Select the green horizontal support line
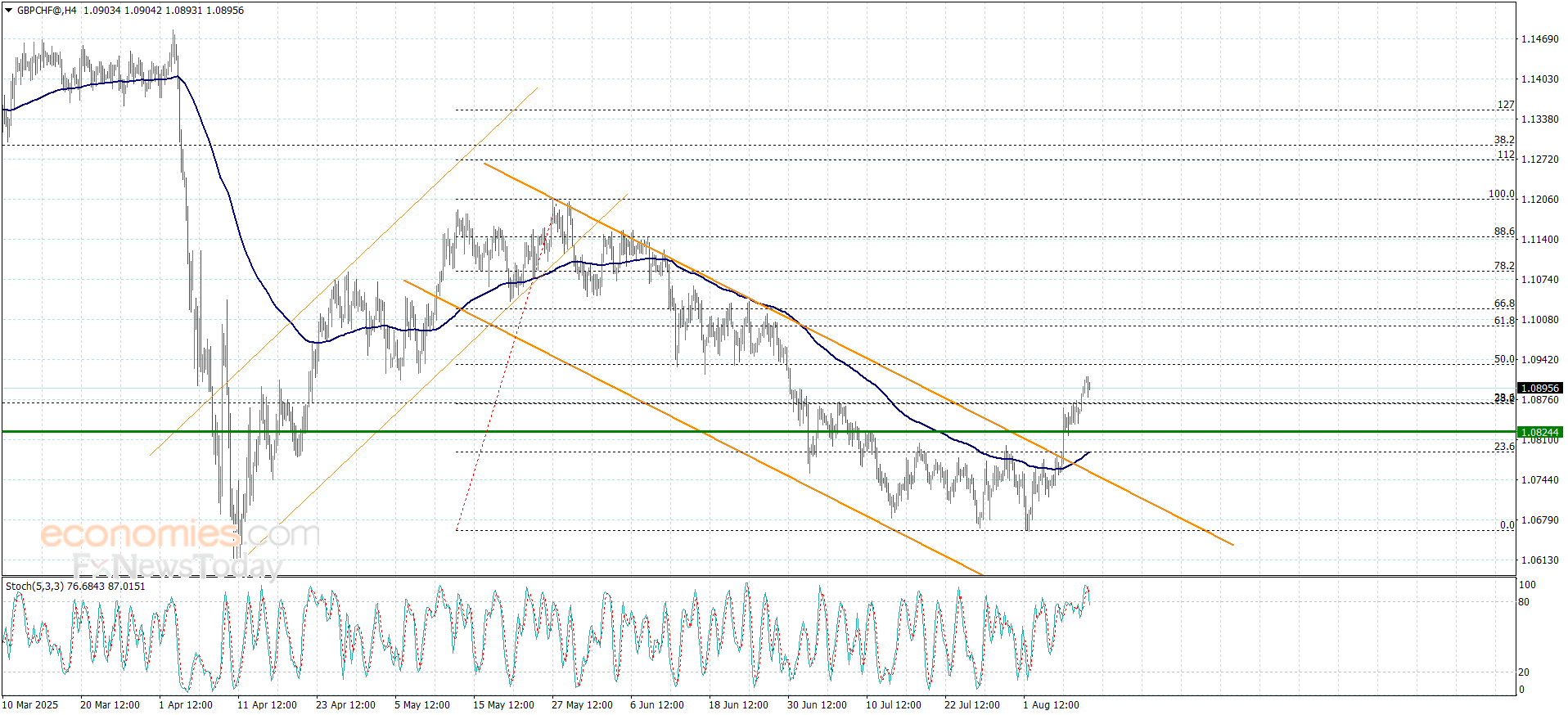 coord(759,431)
